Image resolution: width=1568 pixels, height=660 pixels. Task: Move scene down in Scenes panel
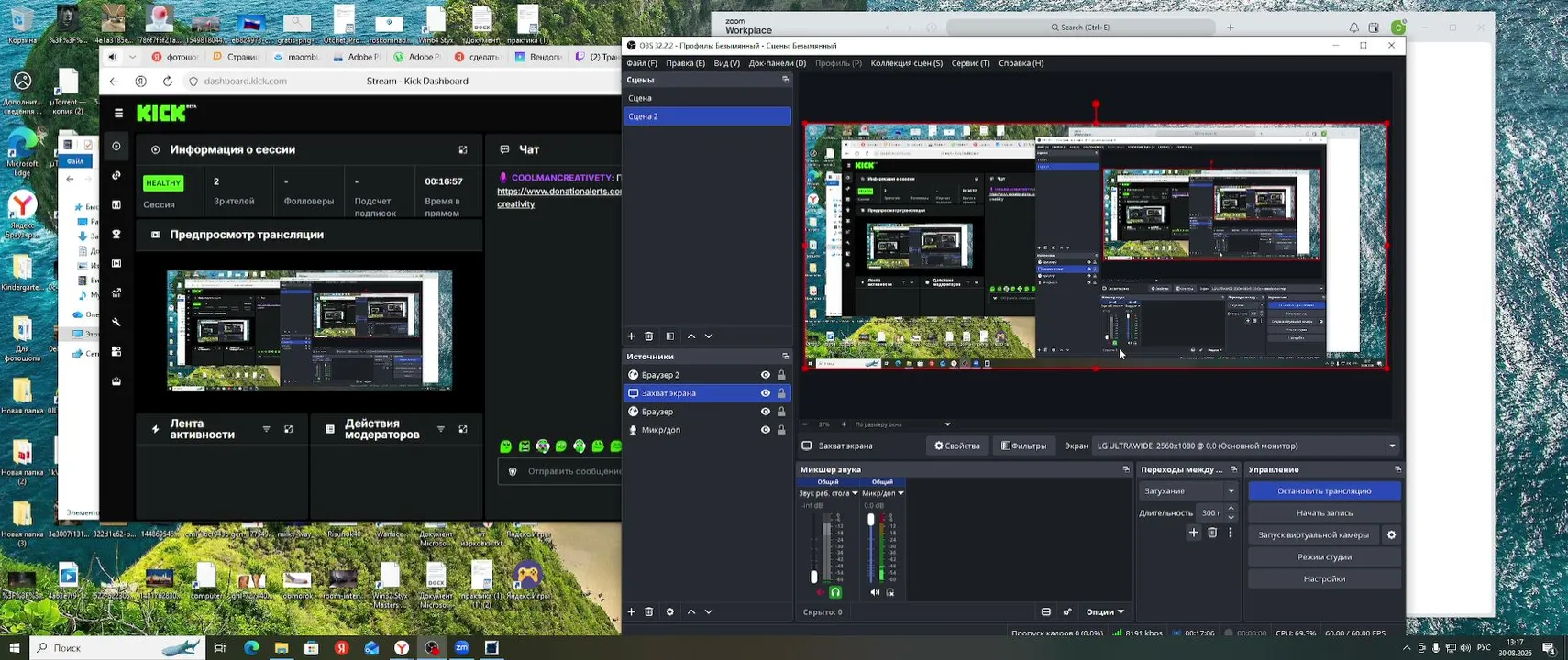709,336
